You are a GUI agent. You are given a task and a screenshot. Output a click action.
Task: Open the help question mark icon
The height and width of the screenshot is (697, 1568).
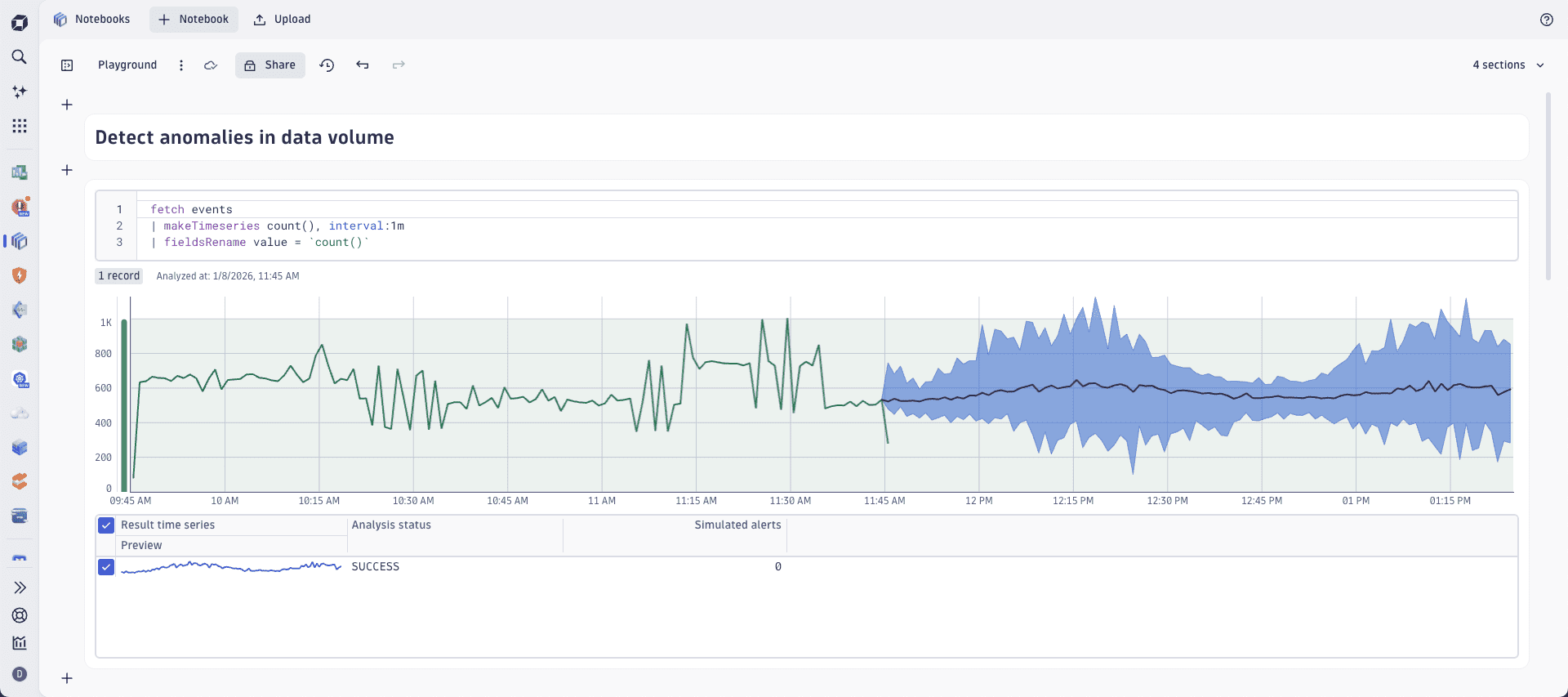point(1547,20)
